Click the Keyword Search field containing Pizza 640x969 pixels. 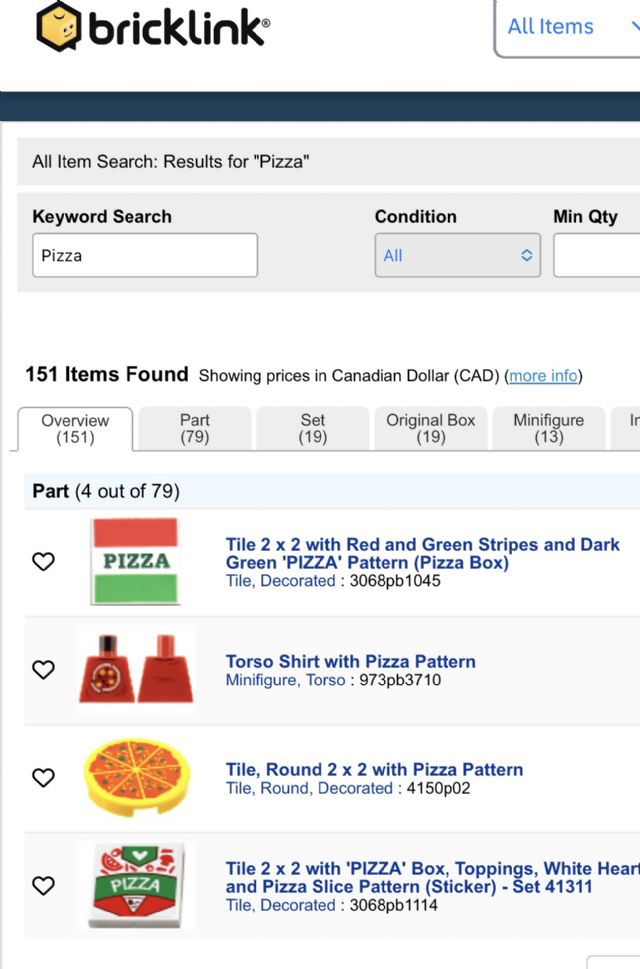click(145, 255)
